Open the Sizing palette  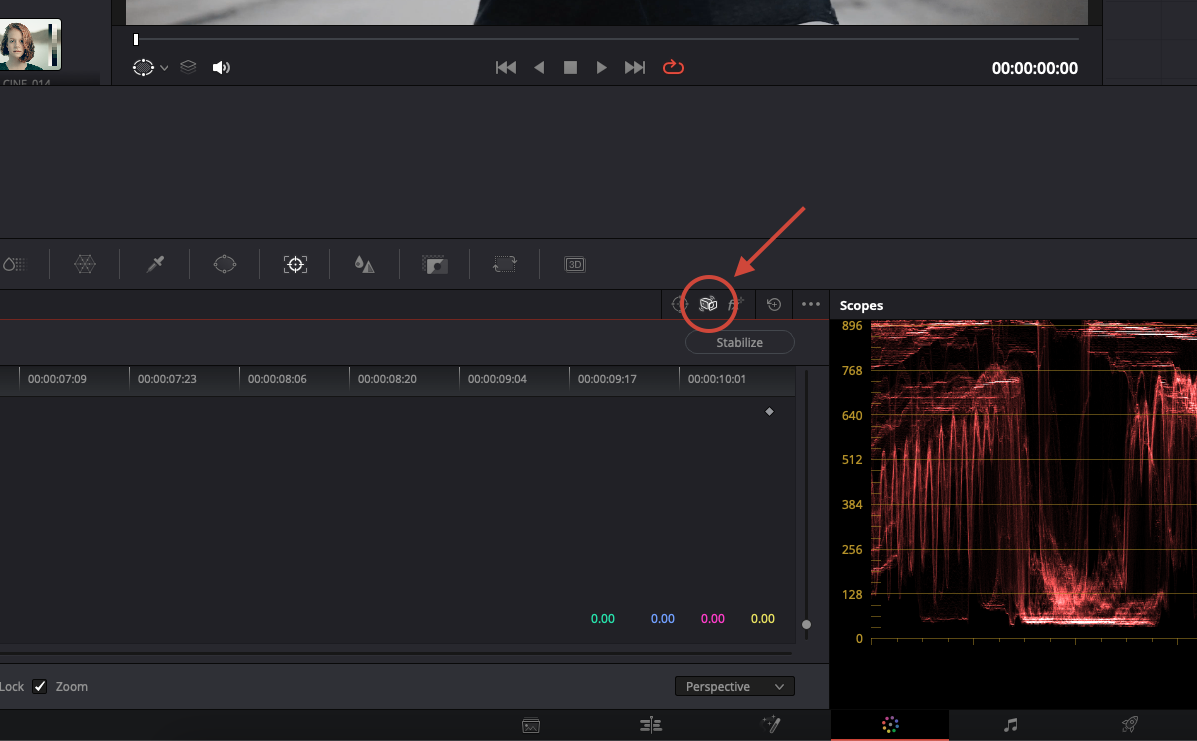click(x=505, y=264)
